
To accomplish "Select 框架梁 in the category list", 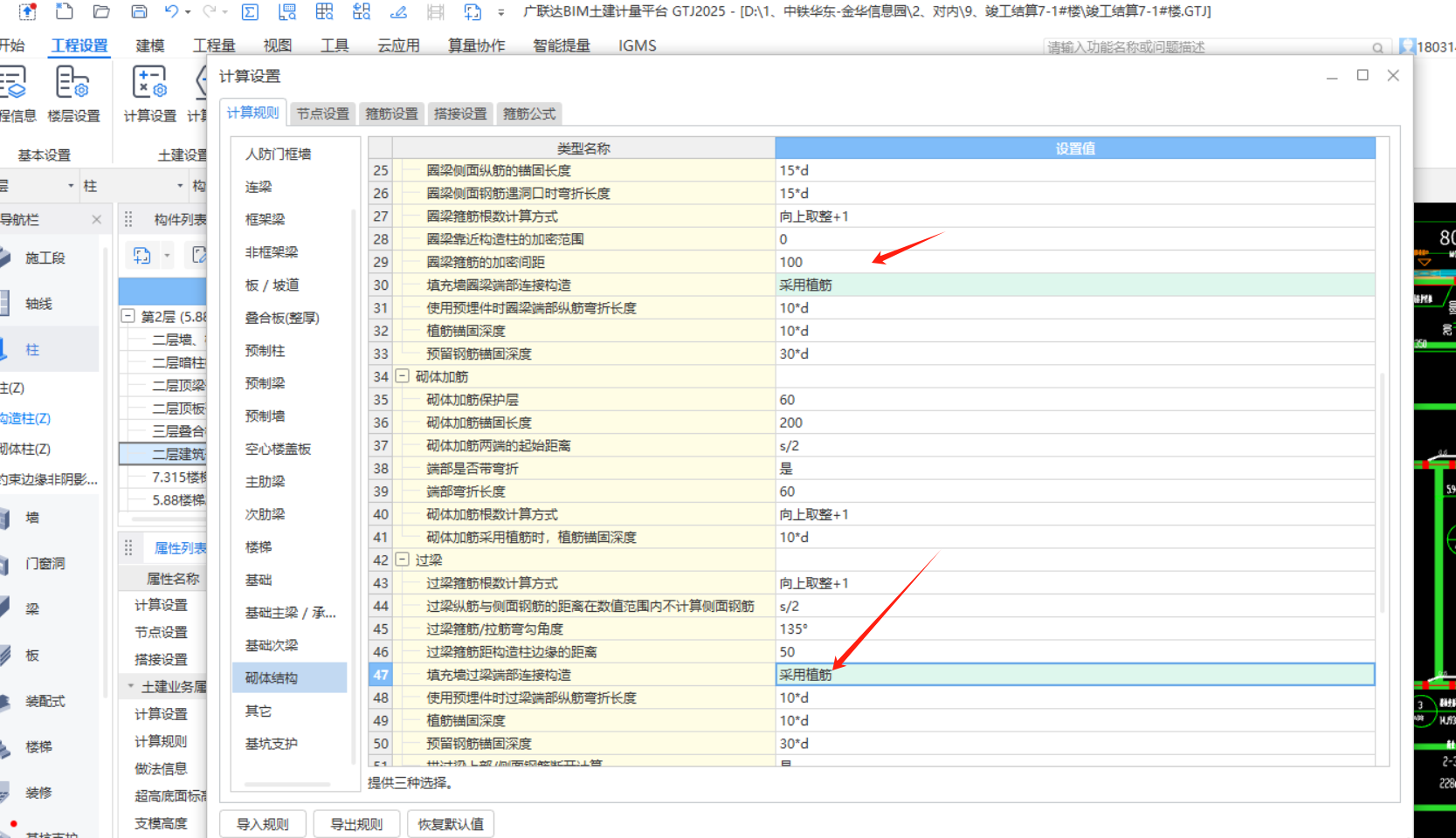I will coord(265,219).
